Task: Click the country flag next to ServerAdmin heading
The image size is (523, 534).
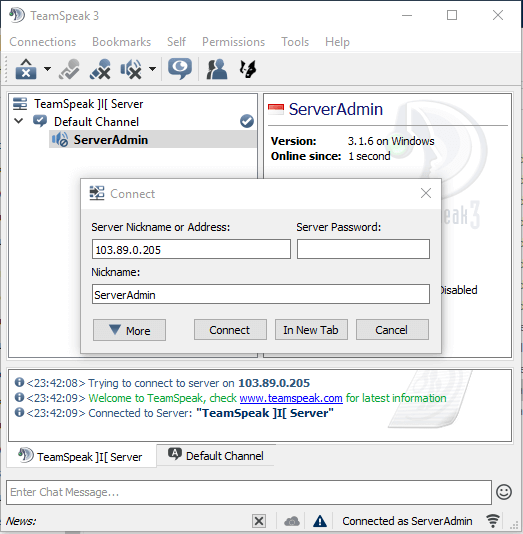Action: coord(276,109)
